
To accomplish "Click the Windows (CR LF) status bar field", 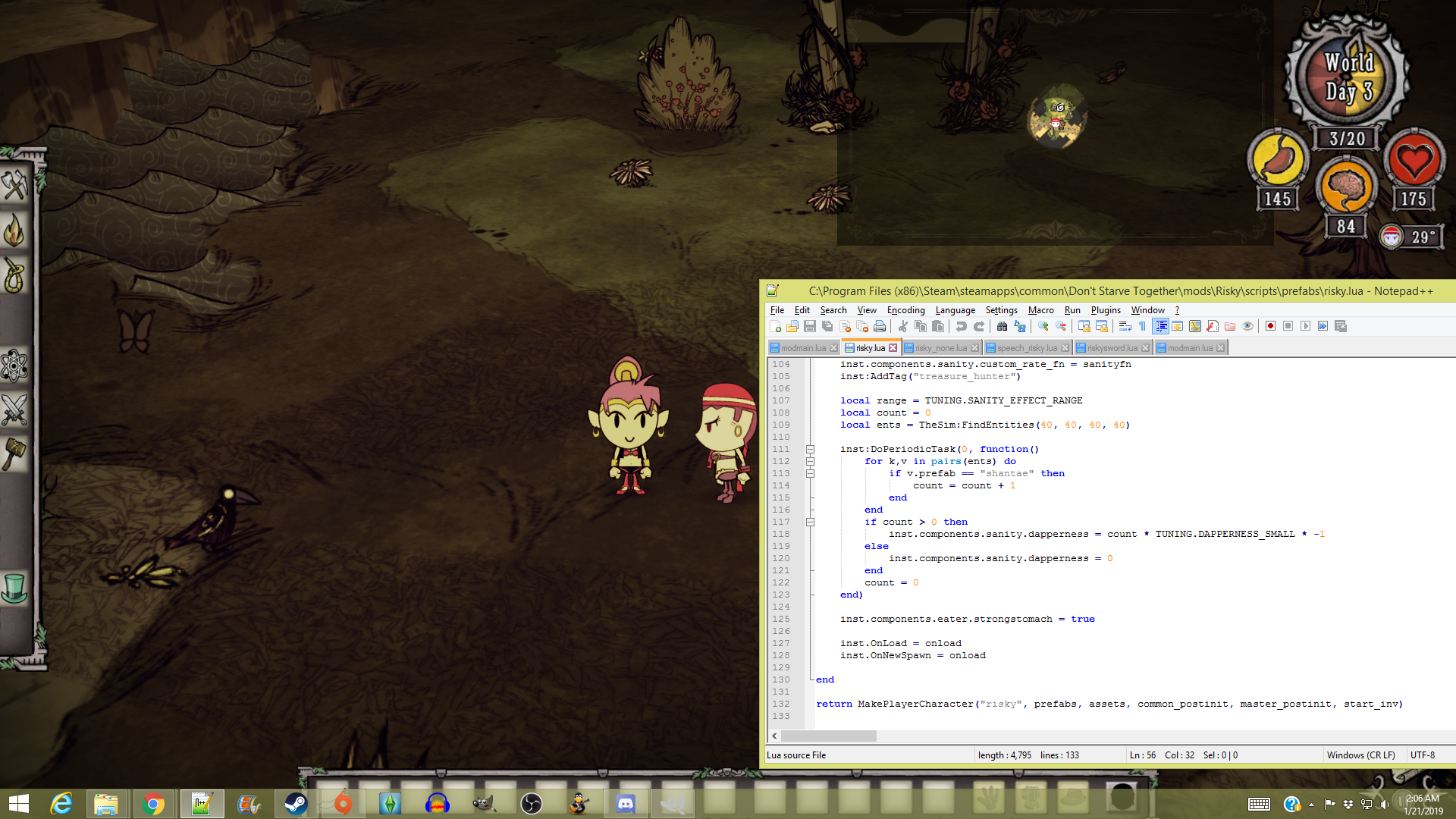I will 1360,755.
